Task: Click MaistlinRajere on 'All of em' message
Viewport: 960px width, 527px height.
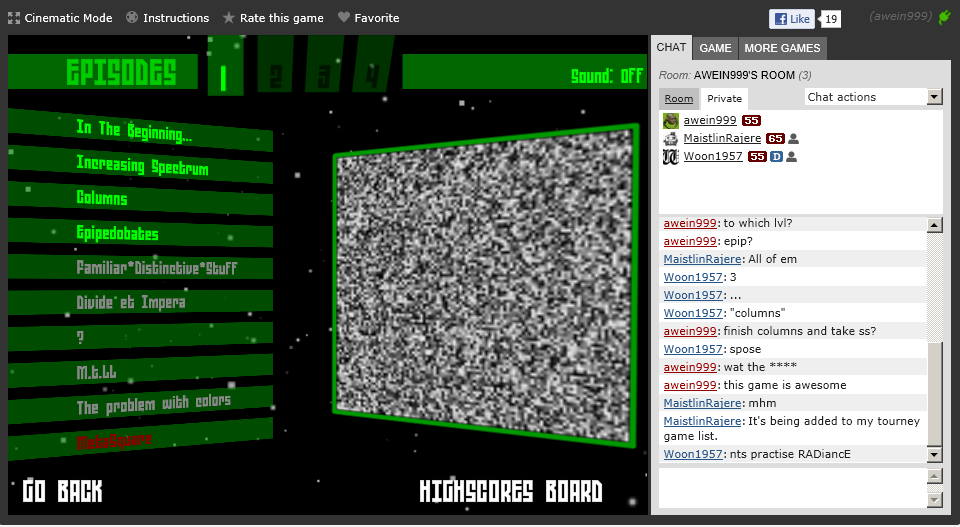Action: click(x=702, y=259)
